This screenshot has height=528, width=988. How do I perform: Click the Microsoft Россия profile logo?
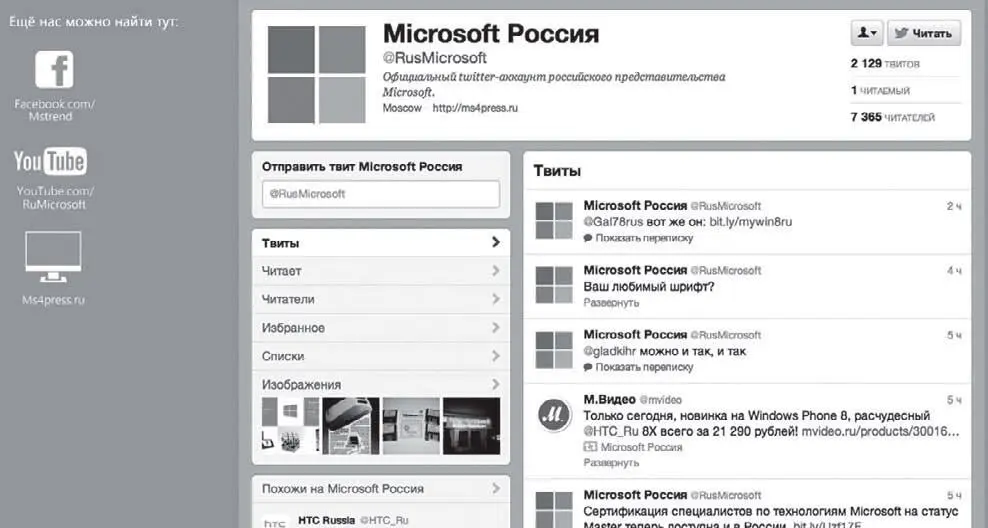point(316,74)
